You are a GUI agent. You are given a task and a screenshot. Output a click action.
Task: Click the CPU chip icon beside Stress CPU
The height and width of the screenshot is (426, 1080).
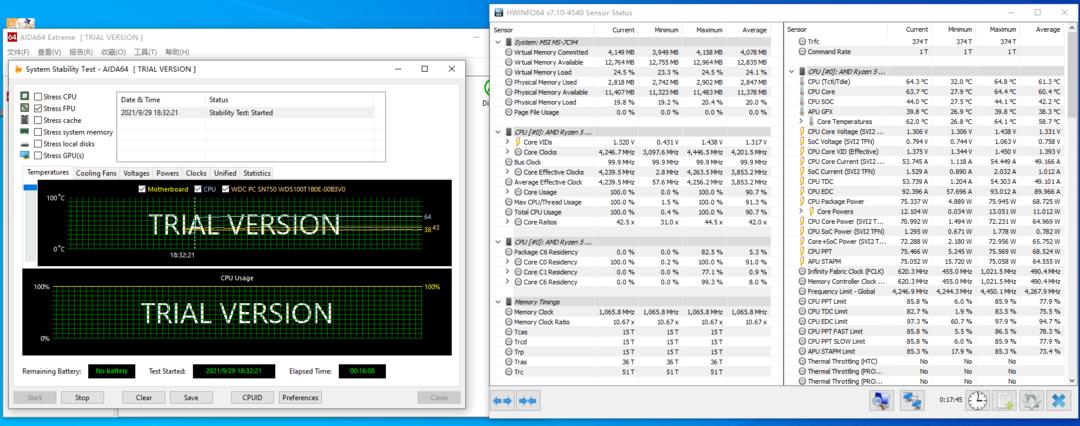pos(25,97)
